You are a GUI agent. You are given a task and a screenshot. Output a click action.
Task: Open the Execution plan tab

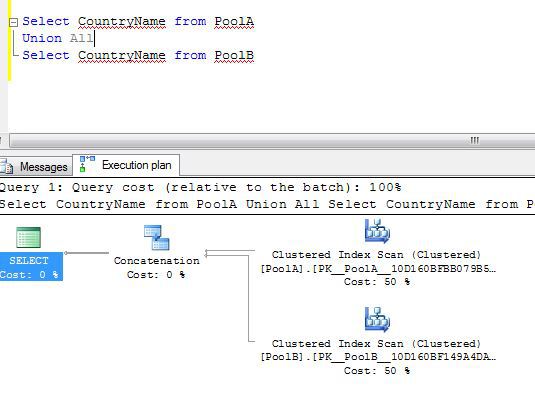pos(126,165)
